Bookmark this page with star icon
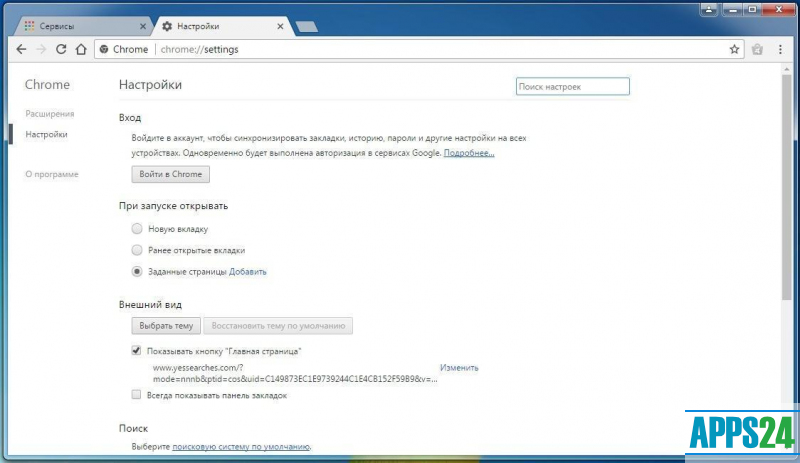The image size is (800, 463). click(734, 49)
